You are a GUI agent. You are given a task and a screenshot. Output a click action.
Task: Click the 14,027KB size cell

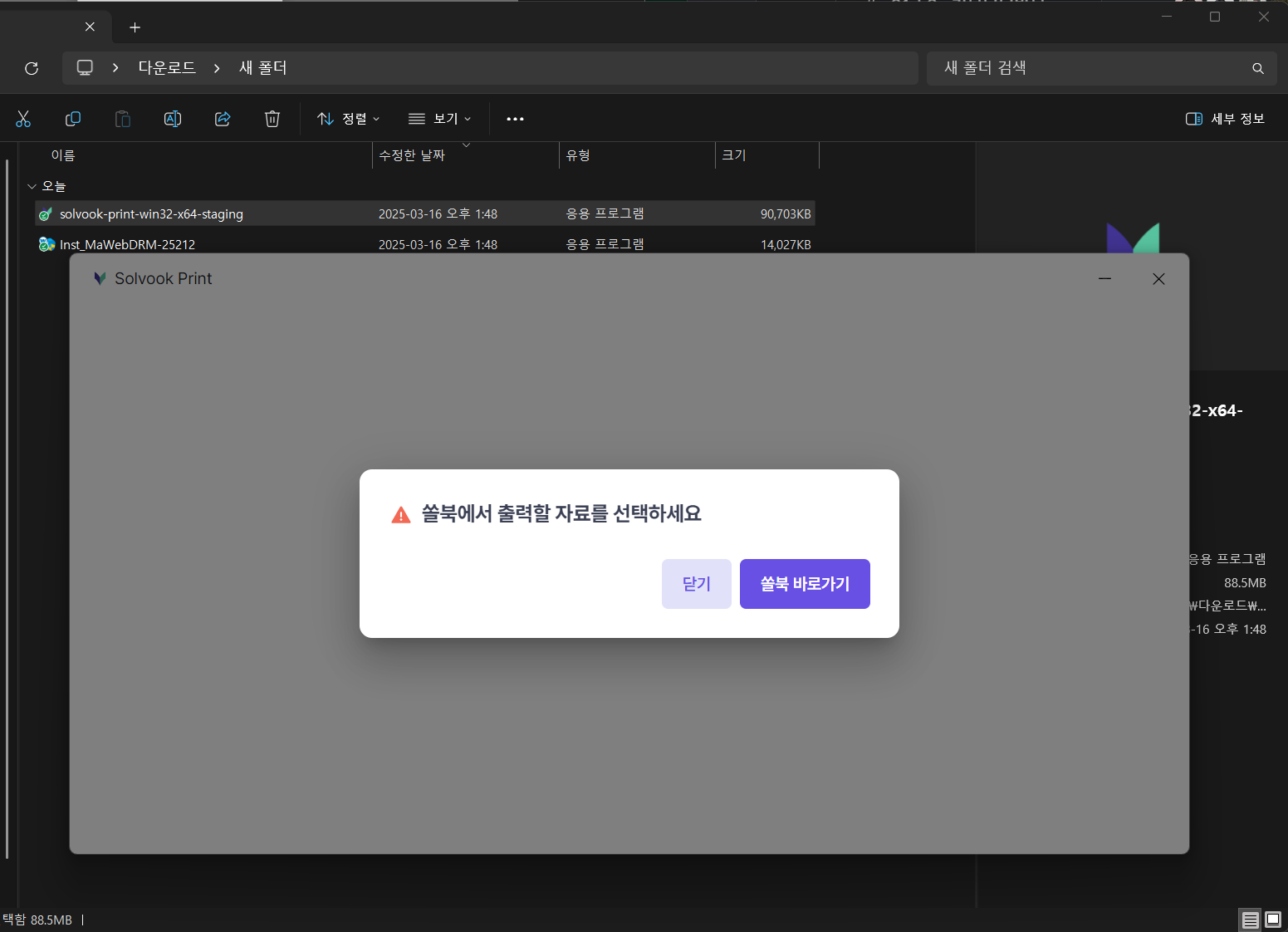pyautogui.click(x=786, y=244)
